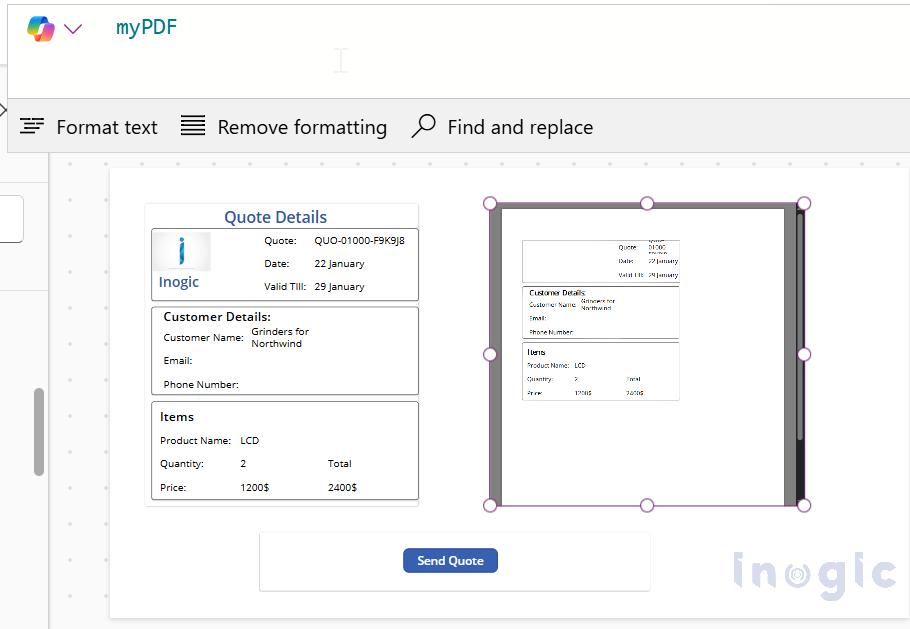The image size is (910, 629).
Task: Click the Send Quote button
Action: tap(450, 560)
